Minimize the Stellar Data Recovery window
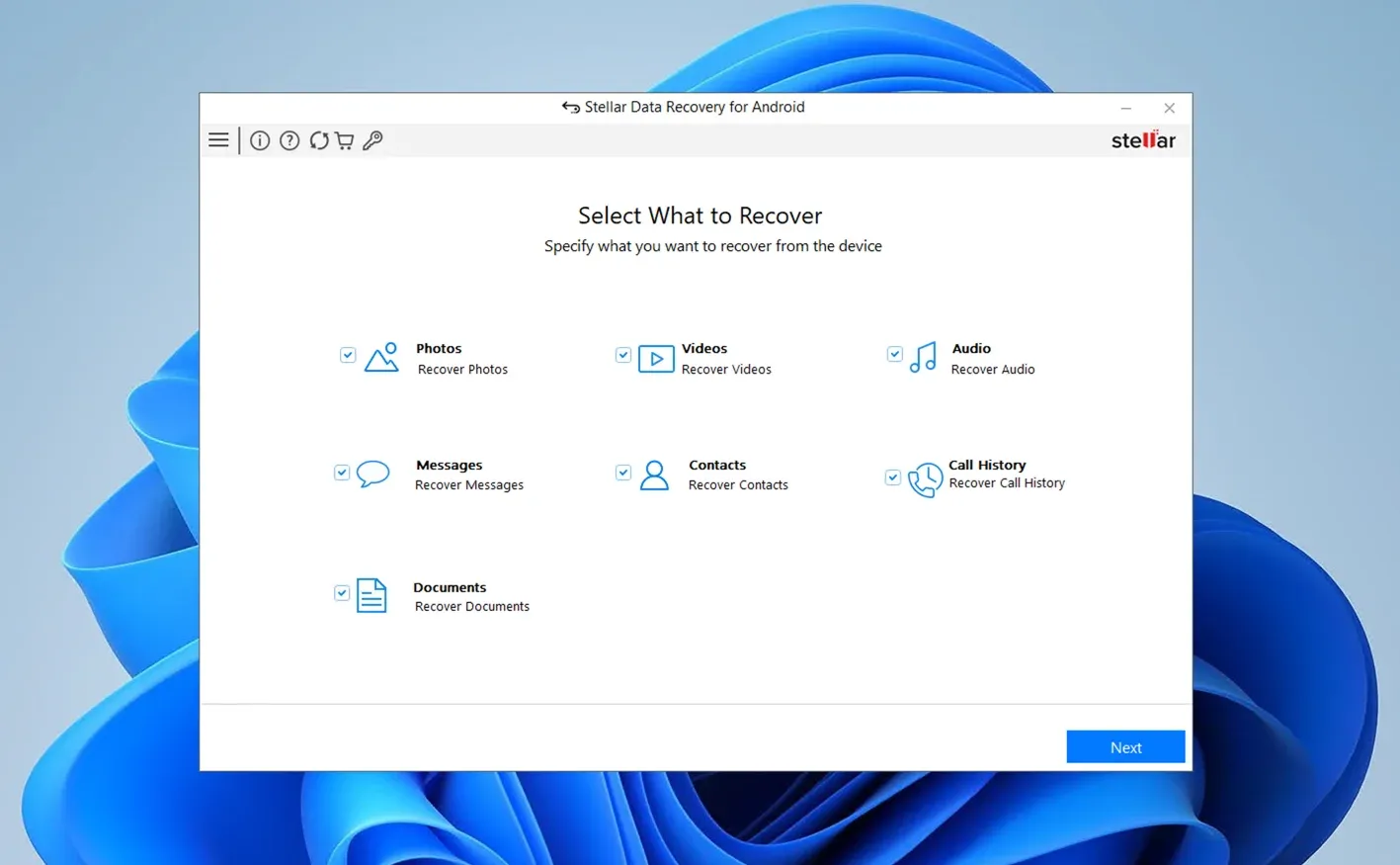 pos(1125,108)
